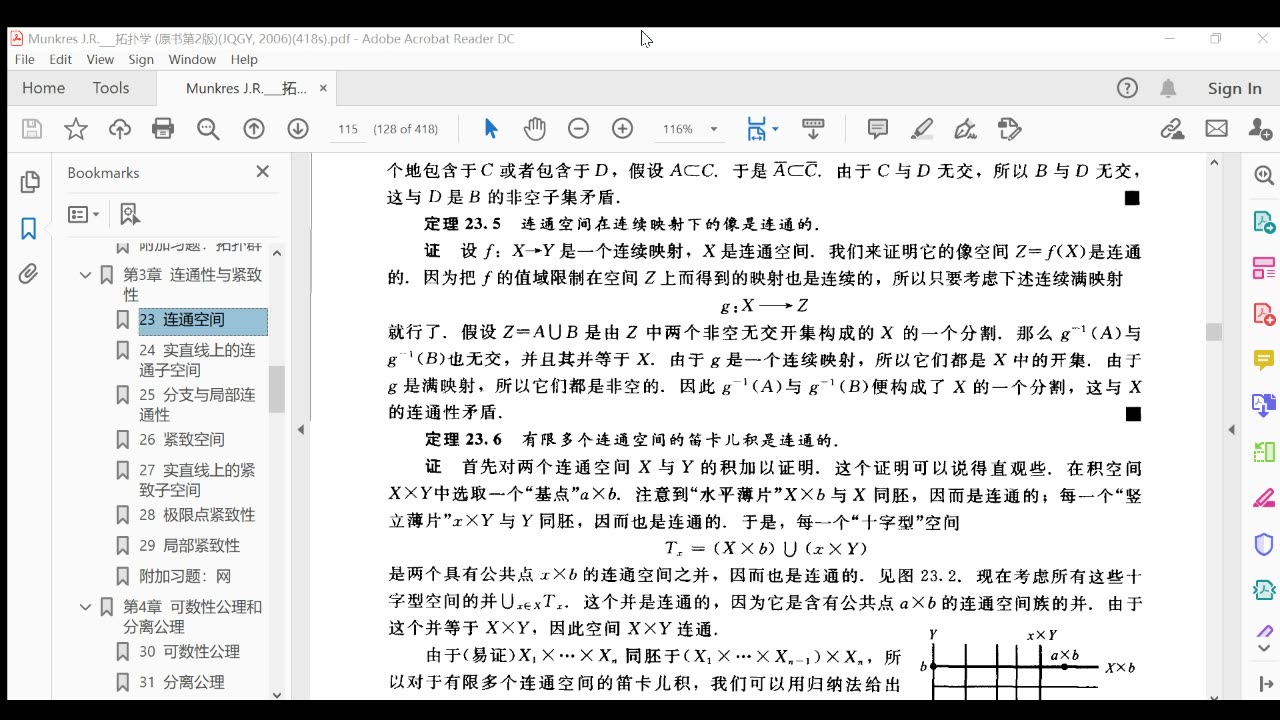Go to previous page arrow

coord(254,129)
